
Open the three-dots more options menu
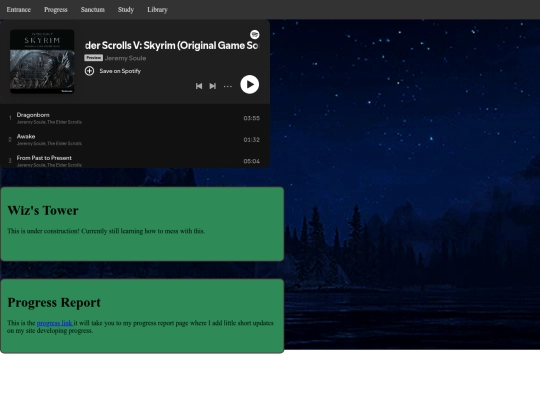(228, 86)
